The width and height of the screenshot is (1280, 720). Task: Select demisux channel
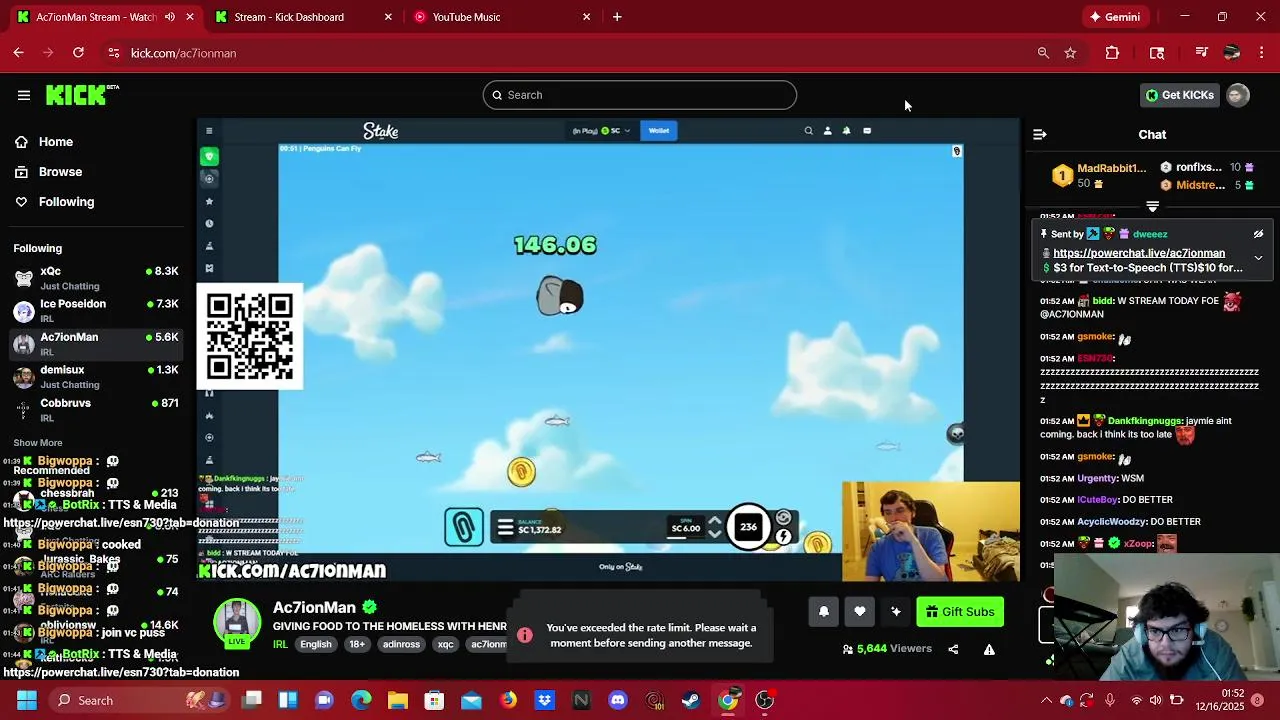pyautogui.click(x=95, y=377)
